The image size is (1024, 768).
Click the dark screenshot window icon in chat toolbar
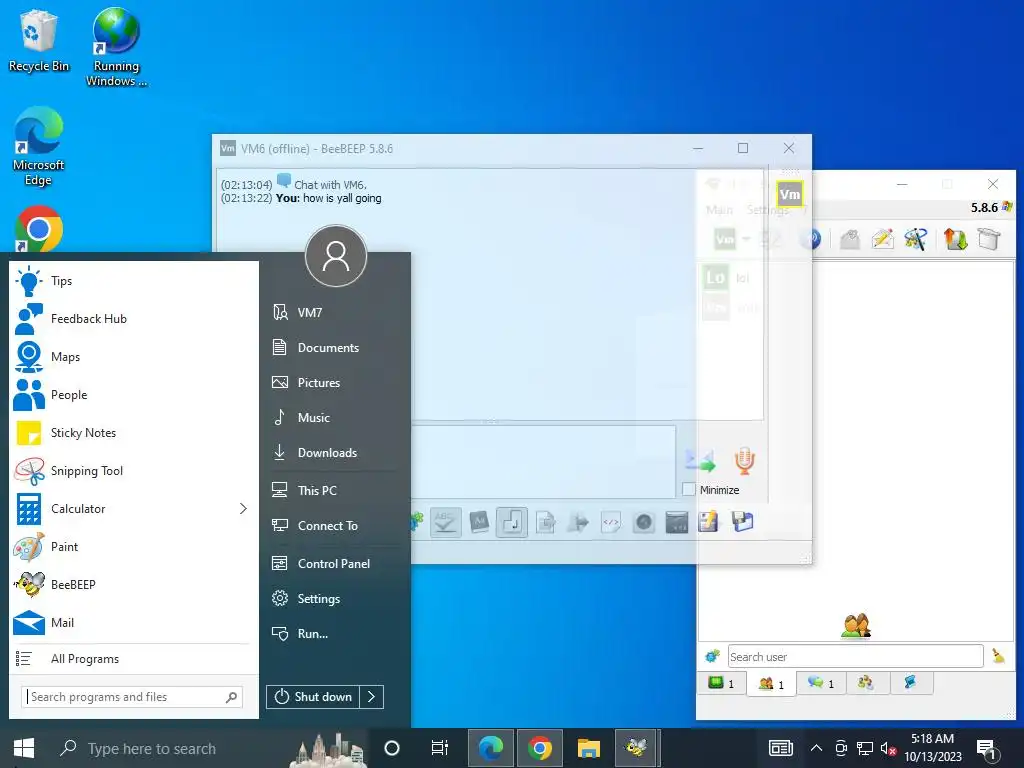tap(677, 522)
